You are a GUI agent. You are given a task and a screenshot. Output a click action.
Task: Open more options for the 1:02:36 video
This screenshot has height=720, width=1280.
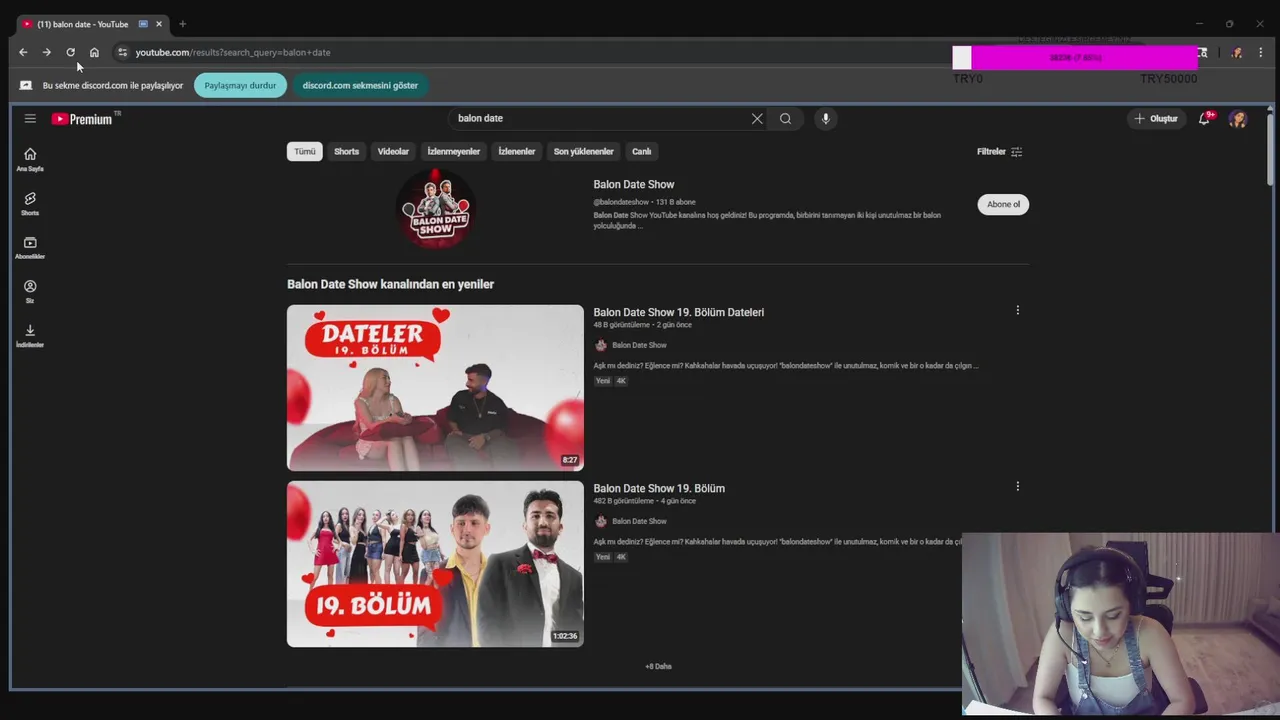tap(1018, 486)
